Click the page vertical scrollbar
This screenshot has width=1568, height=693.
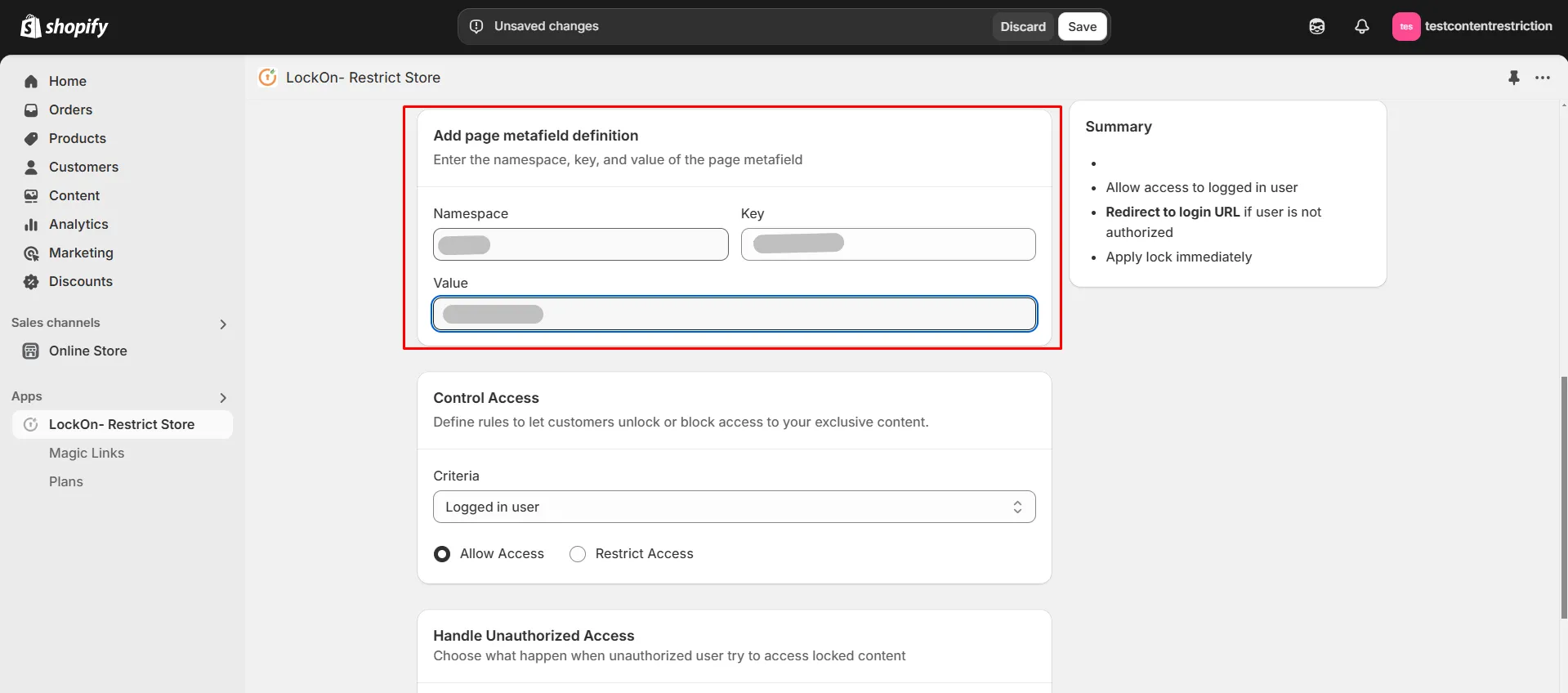(1563, 497)
